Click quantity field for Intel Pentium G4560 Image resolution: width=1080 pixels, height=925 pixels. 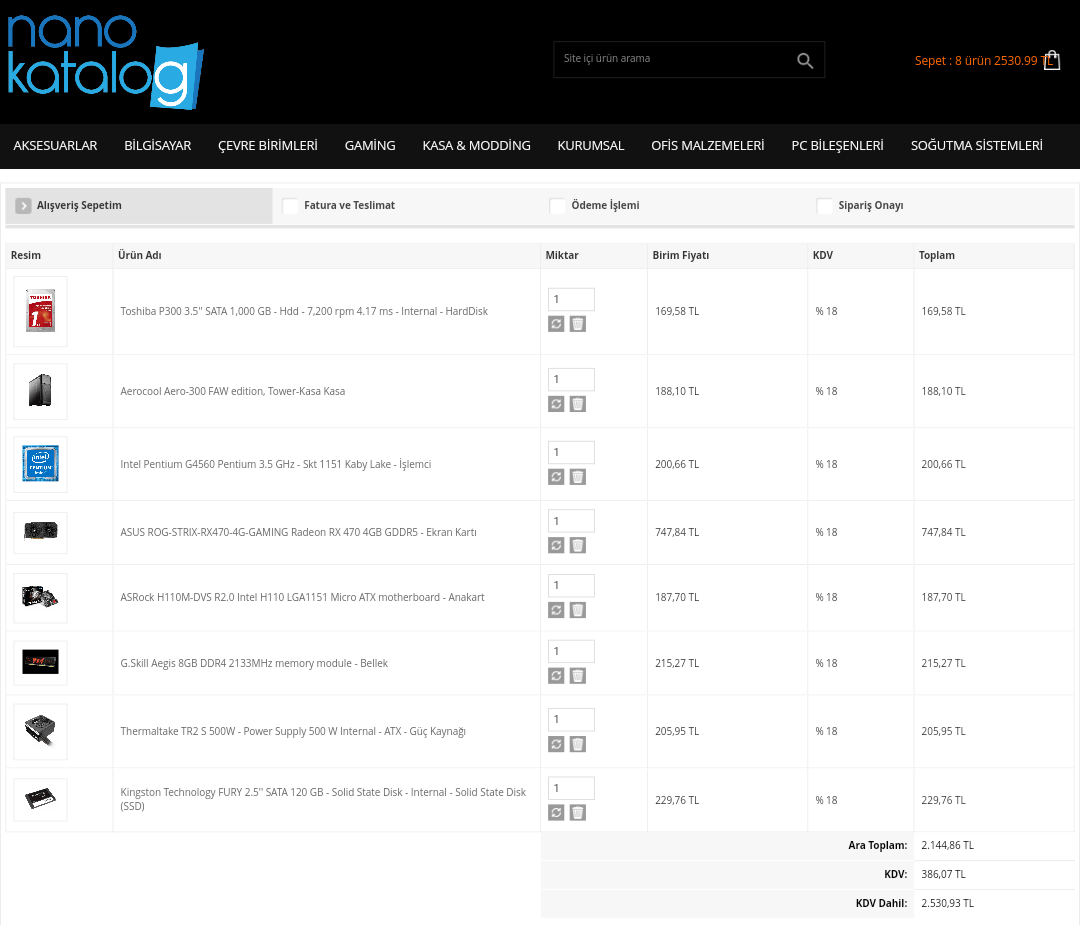pyautogui.click(x=571, y=453)
